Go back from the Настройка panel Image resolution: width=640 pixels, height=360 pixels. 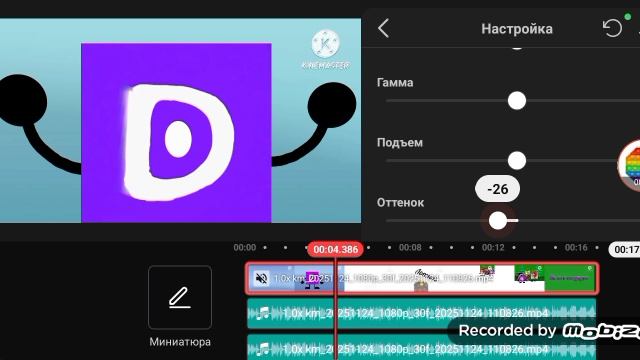pos(383,29)
